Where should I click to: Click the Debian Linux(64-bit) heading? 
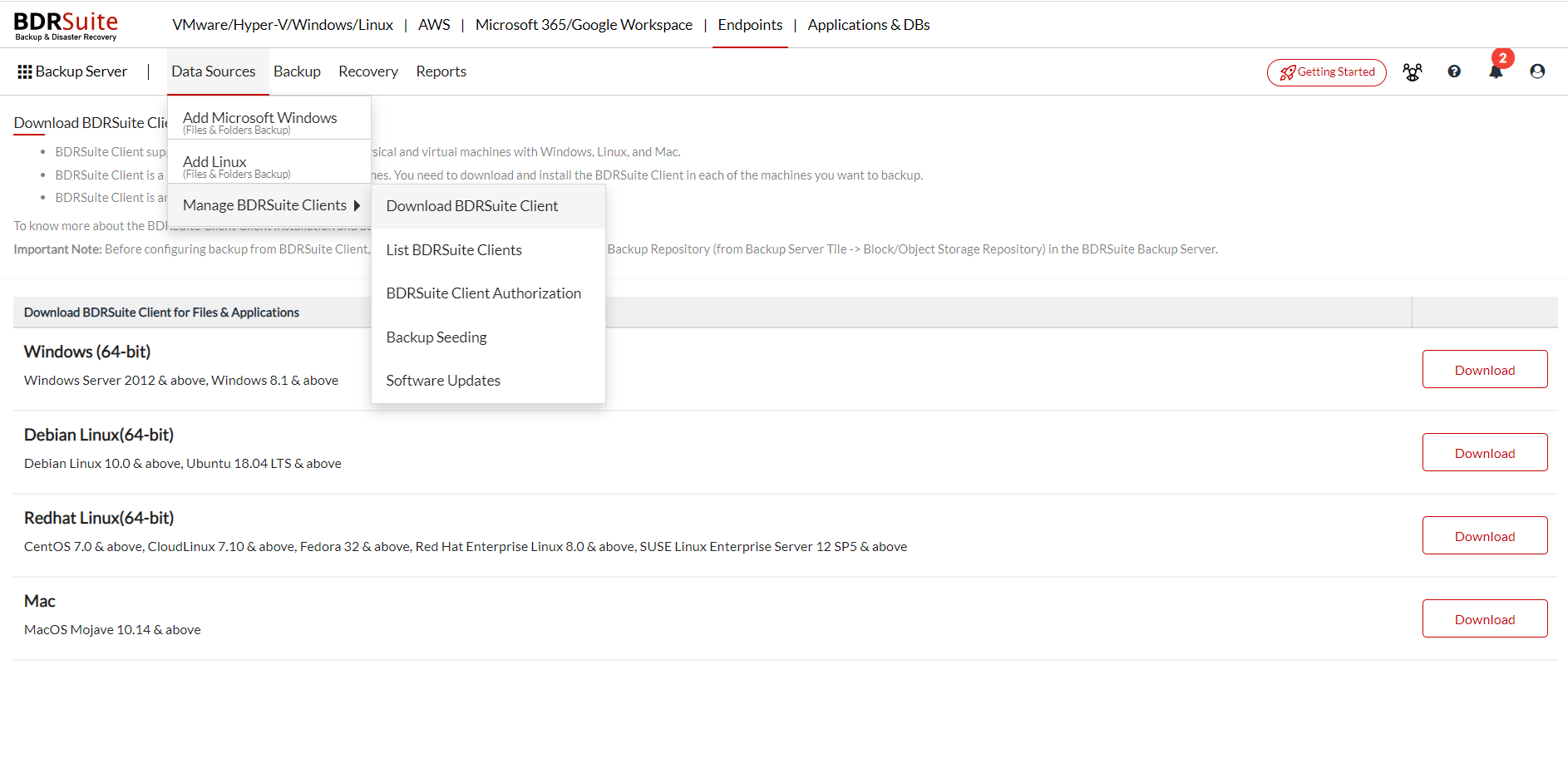(x=99, y=435)
